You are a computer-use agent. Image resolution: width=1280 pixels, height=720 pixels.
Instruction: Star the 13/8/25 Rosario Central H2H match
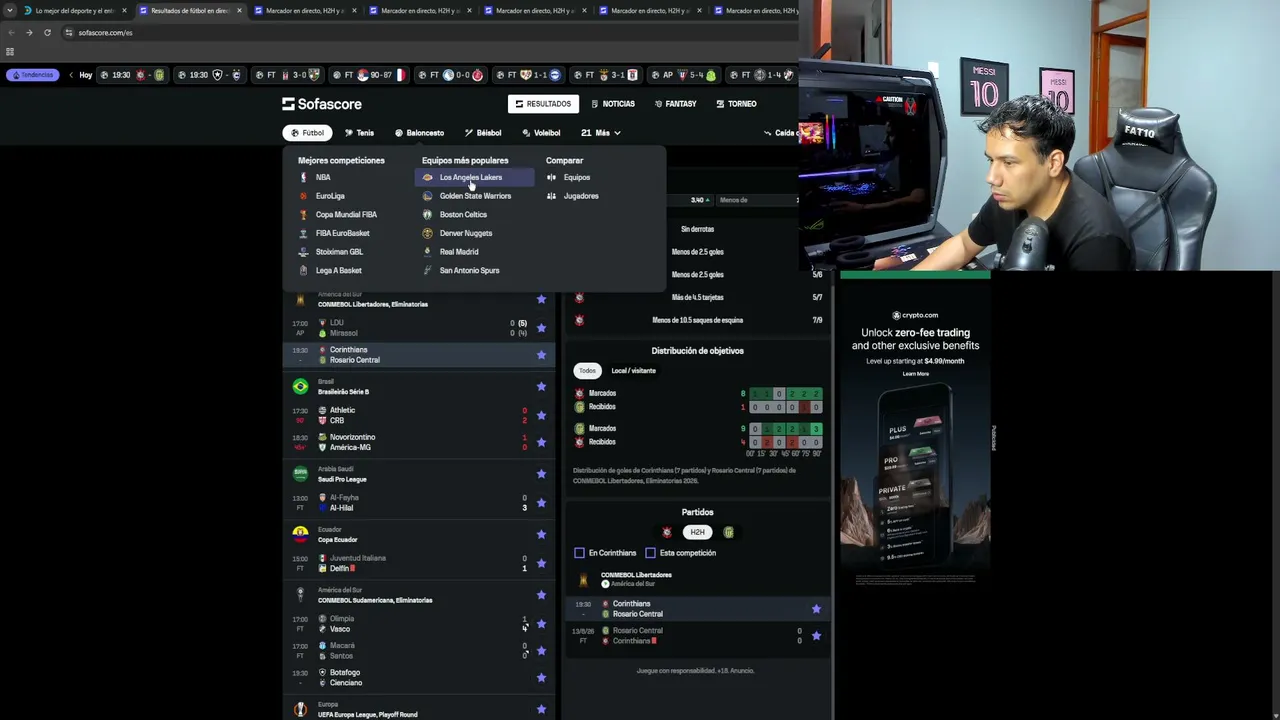[x=816, y=636]
